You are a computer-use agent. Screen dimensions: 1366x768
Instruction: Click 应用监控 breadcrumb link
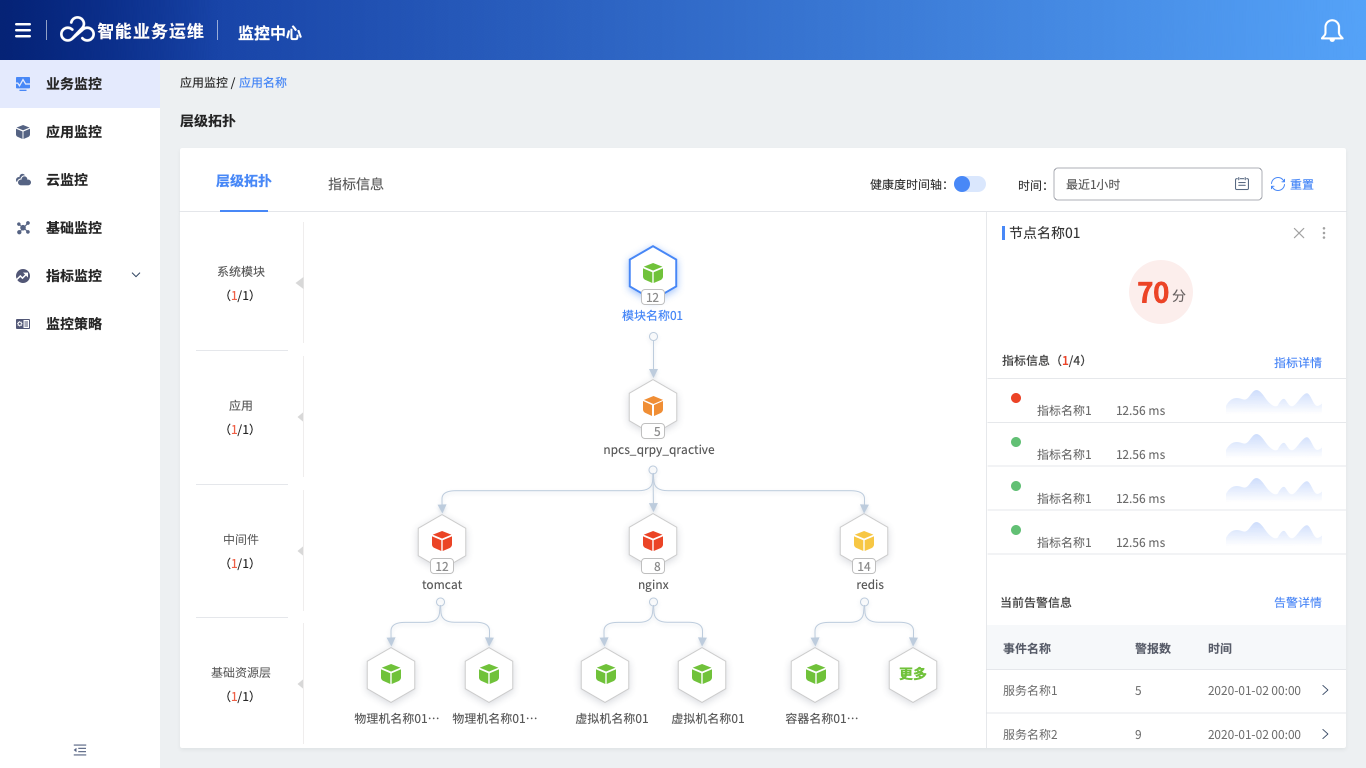point(204,83)
